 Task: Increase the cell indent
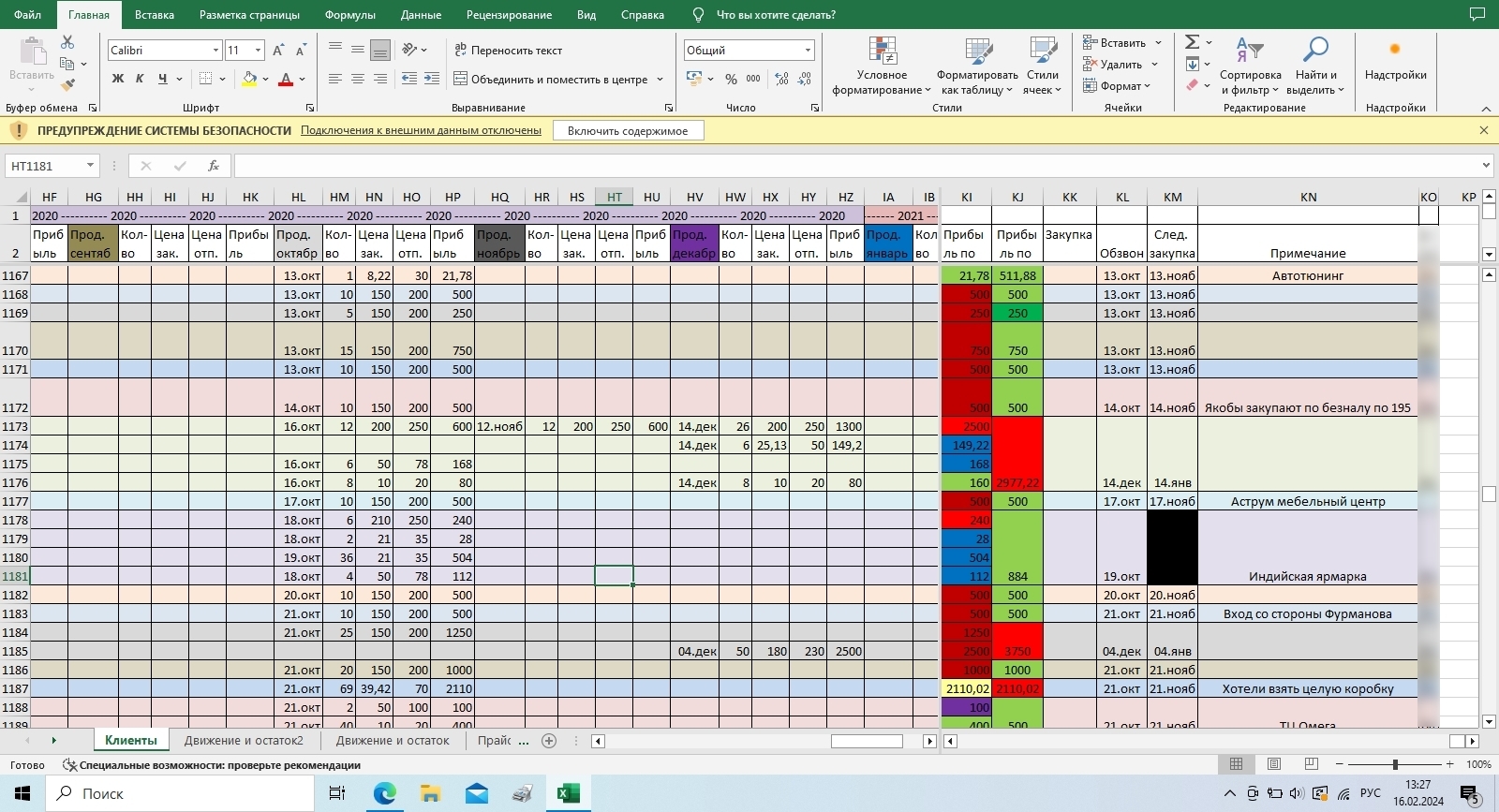pyautogui.click(x=431, y=79)
